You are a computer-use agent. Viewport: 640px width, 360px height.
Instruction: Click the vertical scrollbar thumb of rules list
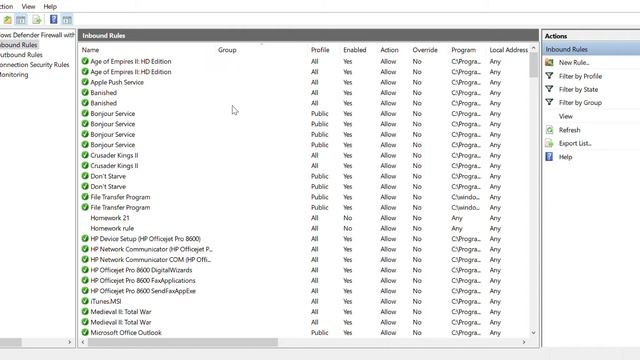pos(533,65)
